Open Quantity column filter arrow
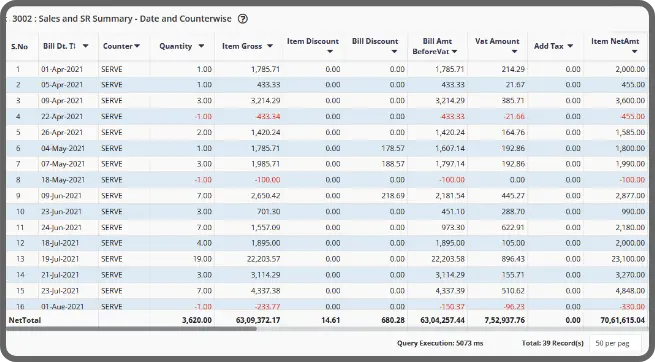Viewport: 655px width, 362px height. (x=201, y=46)
